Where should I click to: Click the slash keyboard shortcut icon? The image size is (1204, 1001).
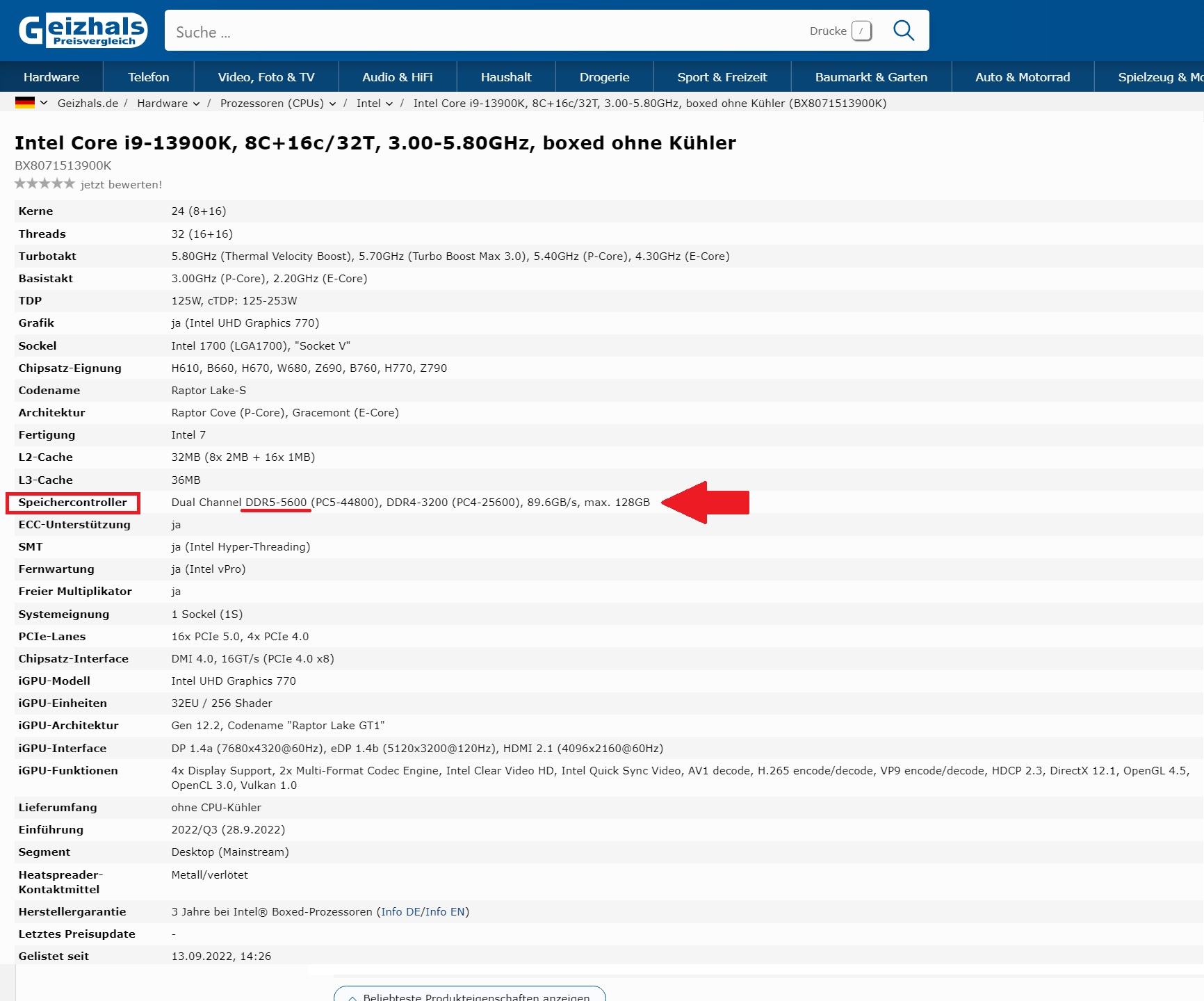click(x=861, y=31)
